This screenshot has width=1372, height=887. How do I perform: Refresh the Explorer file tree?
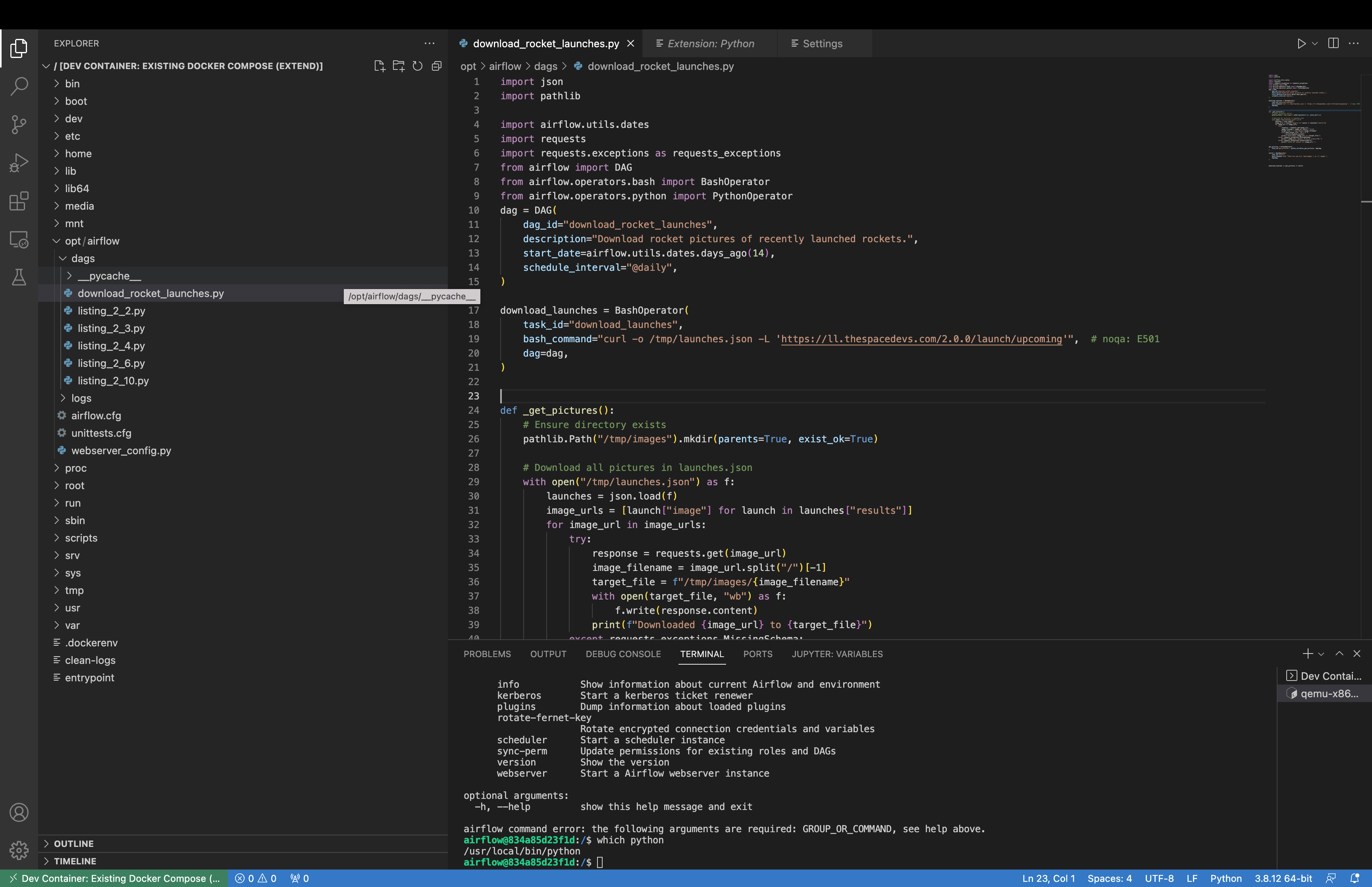[417, 66]
